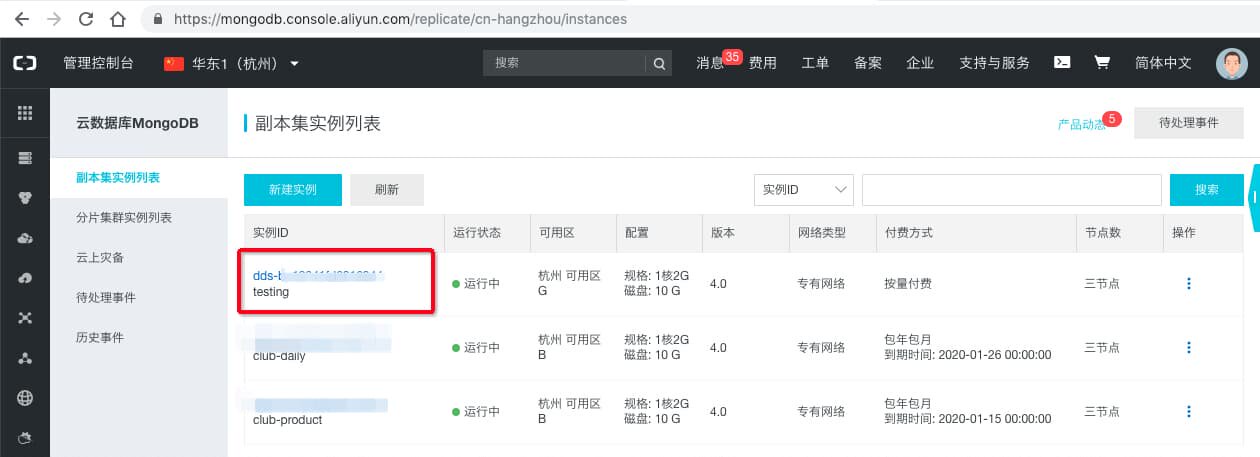
Task: Open the 支持与服务 menu
Action: [994, 63]
